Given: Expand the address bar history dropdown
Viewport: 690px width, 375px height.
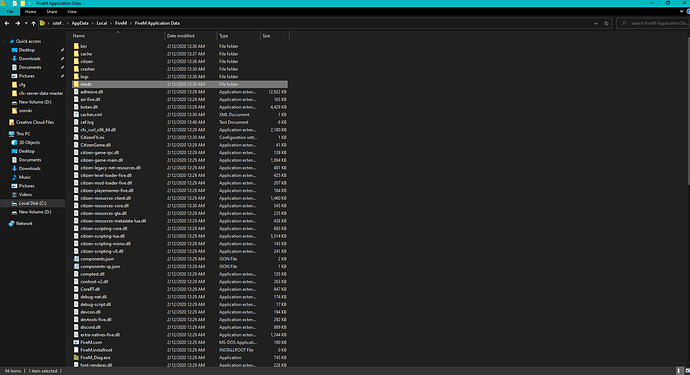Looking at the screenshot, I should [x=595, y=23].
